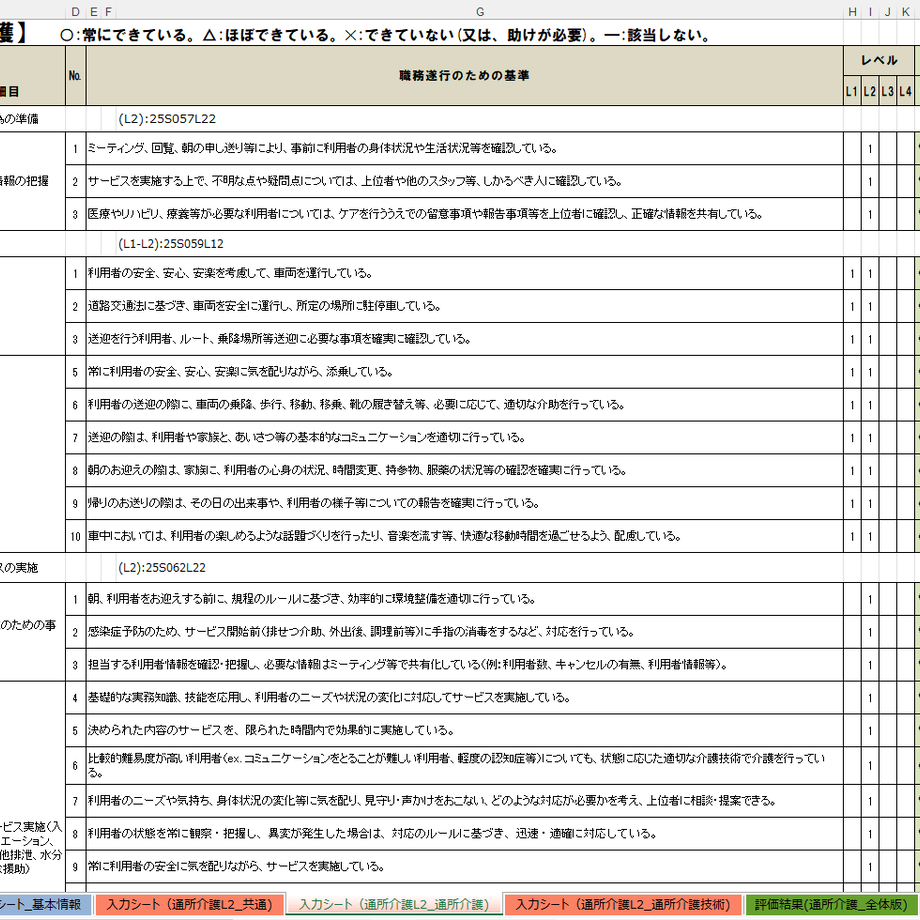Go to the 評価結果(通所介護_全体版) sheet tab
The image size is (920, 920).
(x=831, y=904)
